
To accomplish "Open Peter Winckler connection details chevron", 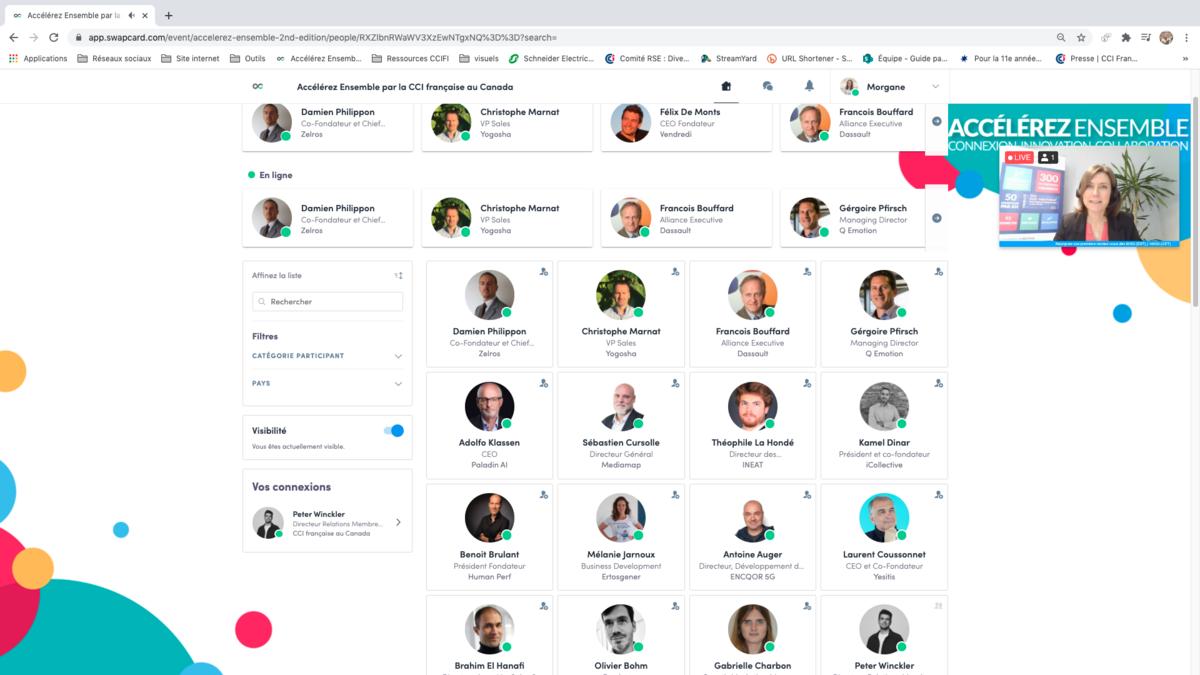I will (x=398, y=522).
